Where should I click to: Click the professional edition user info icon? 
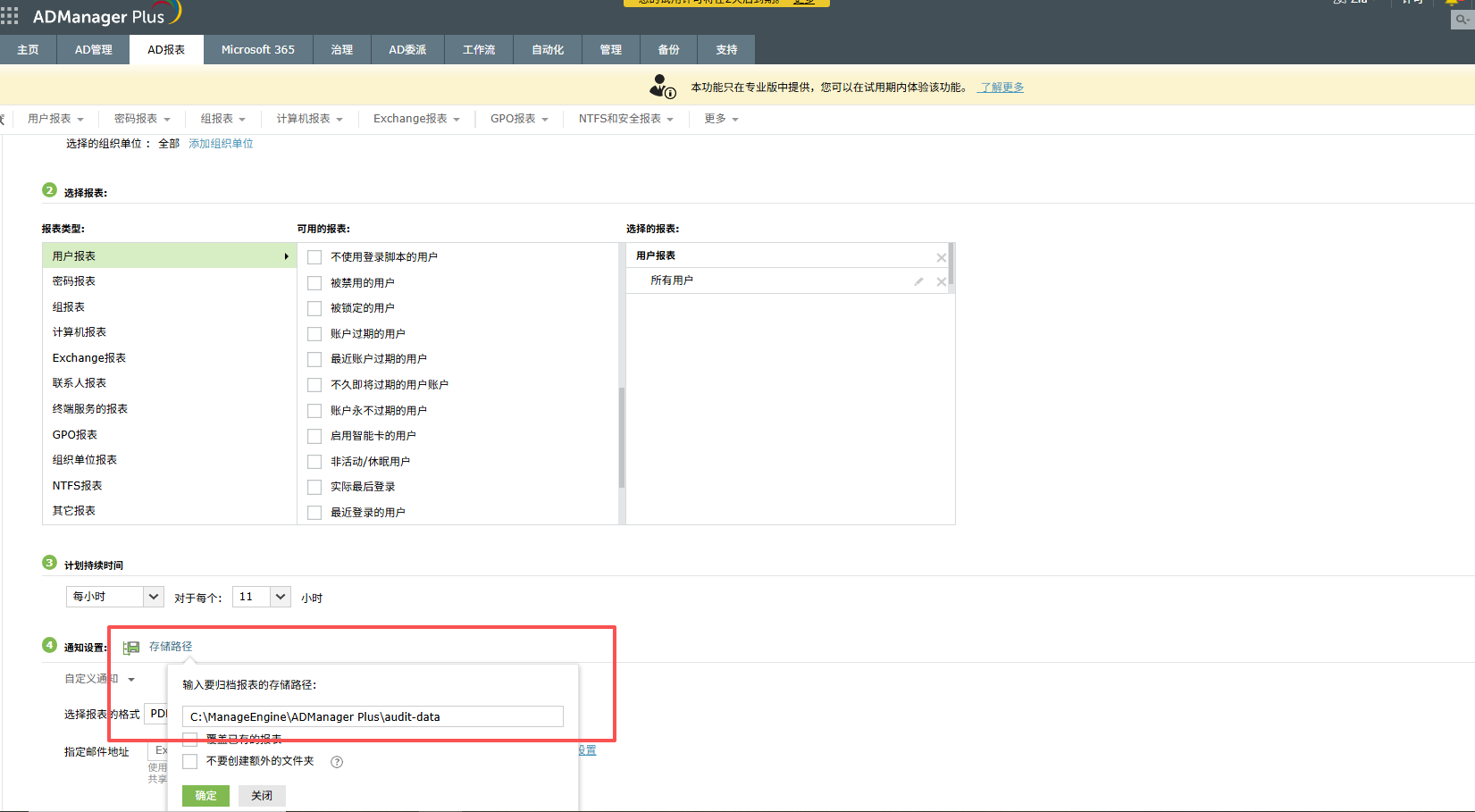click(662, 87)
